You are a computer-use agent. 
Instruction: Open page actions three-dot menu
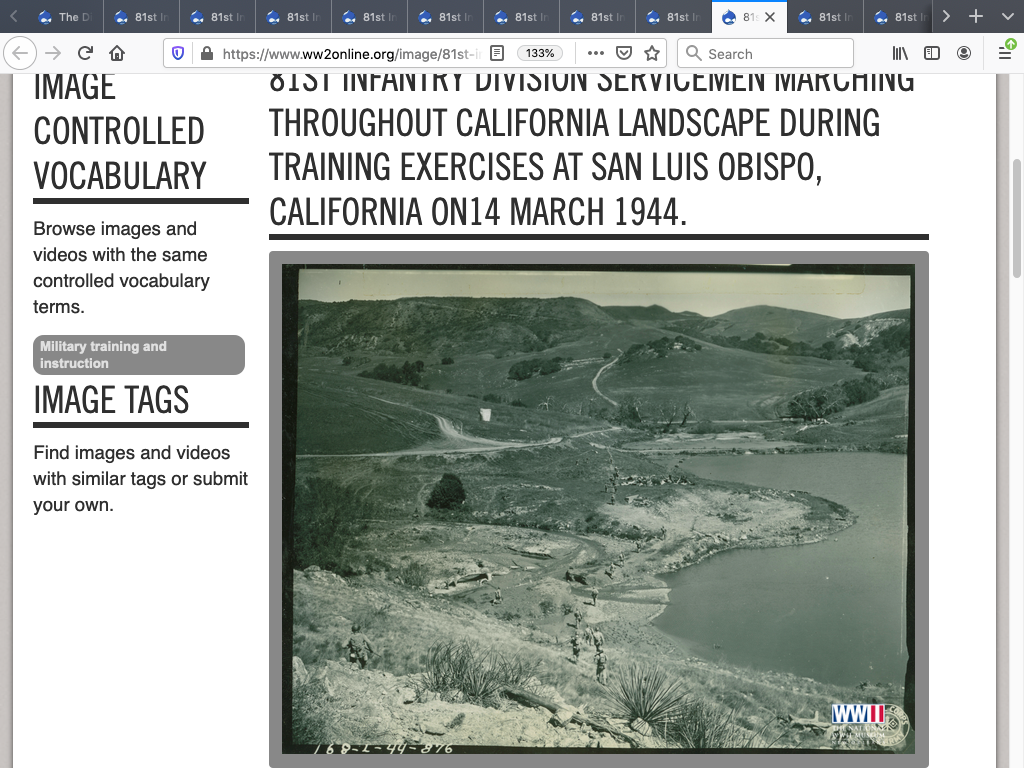click(595, 53)
